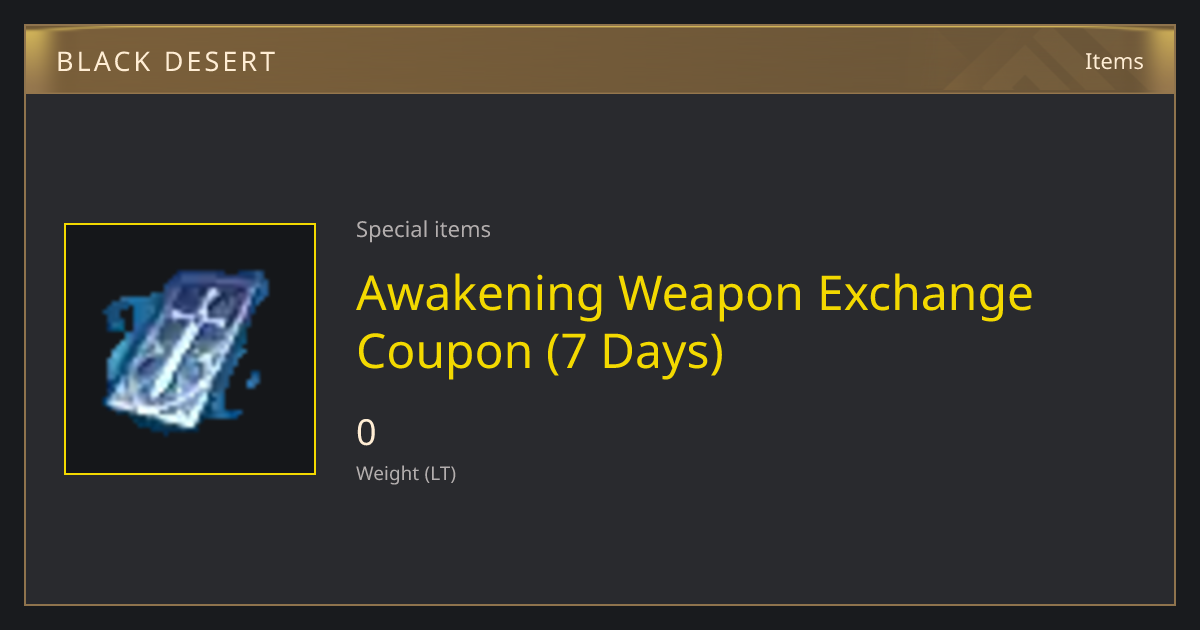
Task: Click the Weight (LT) label
Action: point(406,474)
